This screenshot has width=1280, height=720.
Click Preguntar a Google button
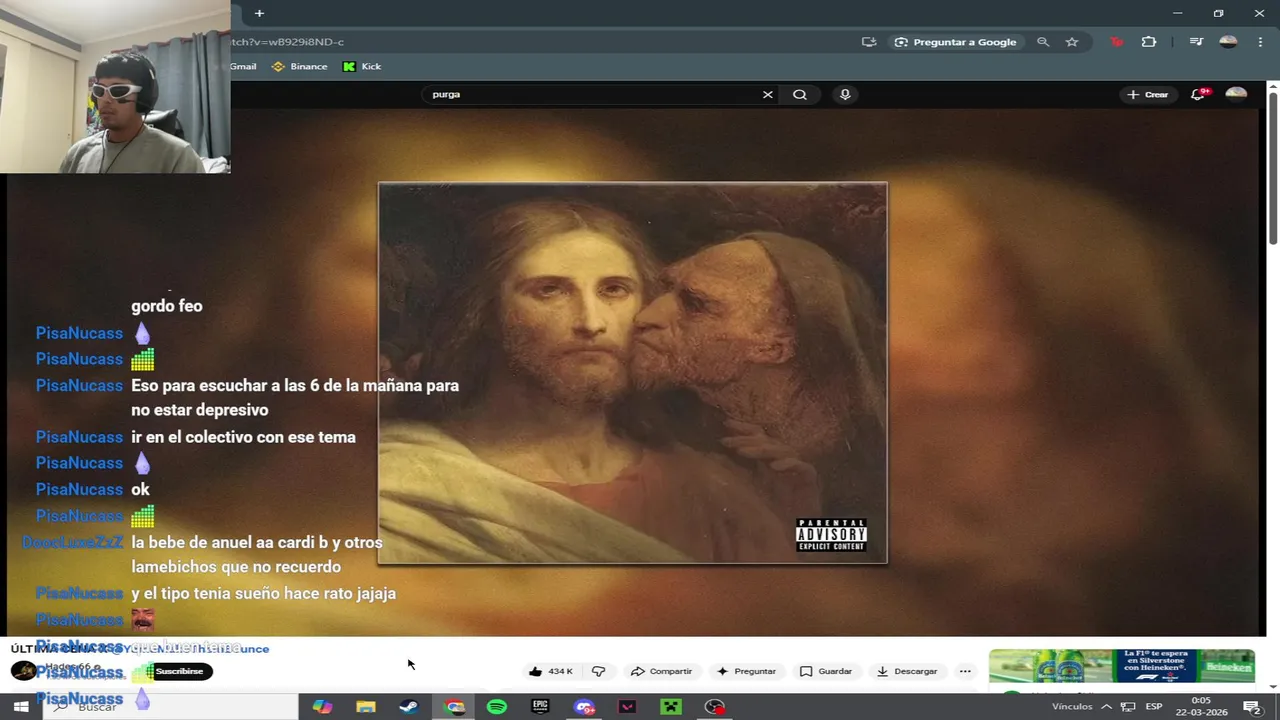click(956, 42)
